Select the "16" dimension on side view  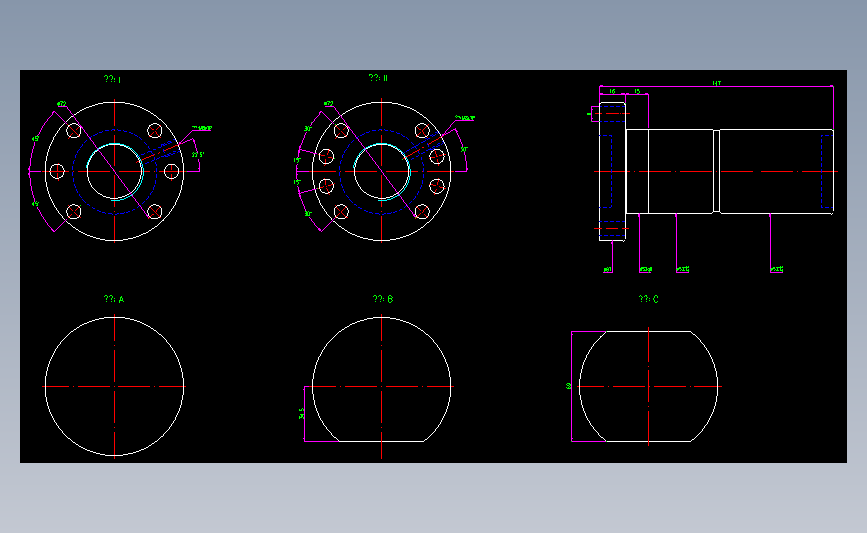612,91
